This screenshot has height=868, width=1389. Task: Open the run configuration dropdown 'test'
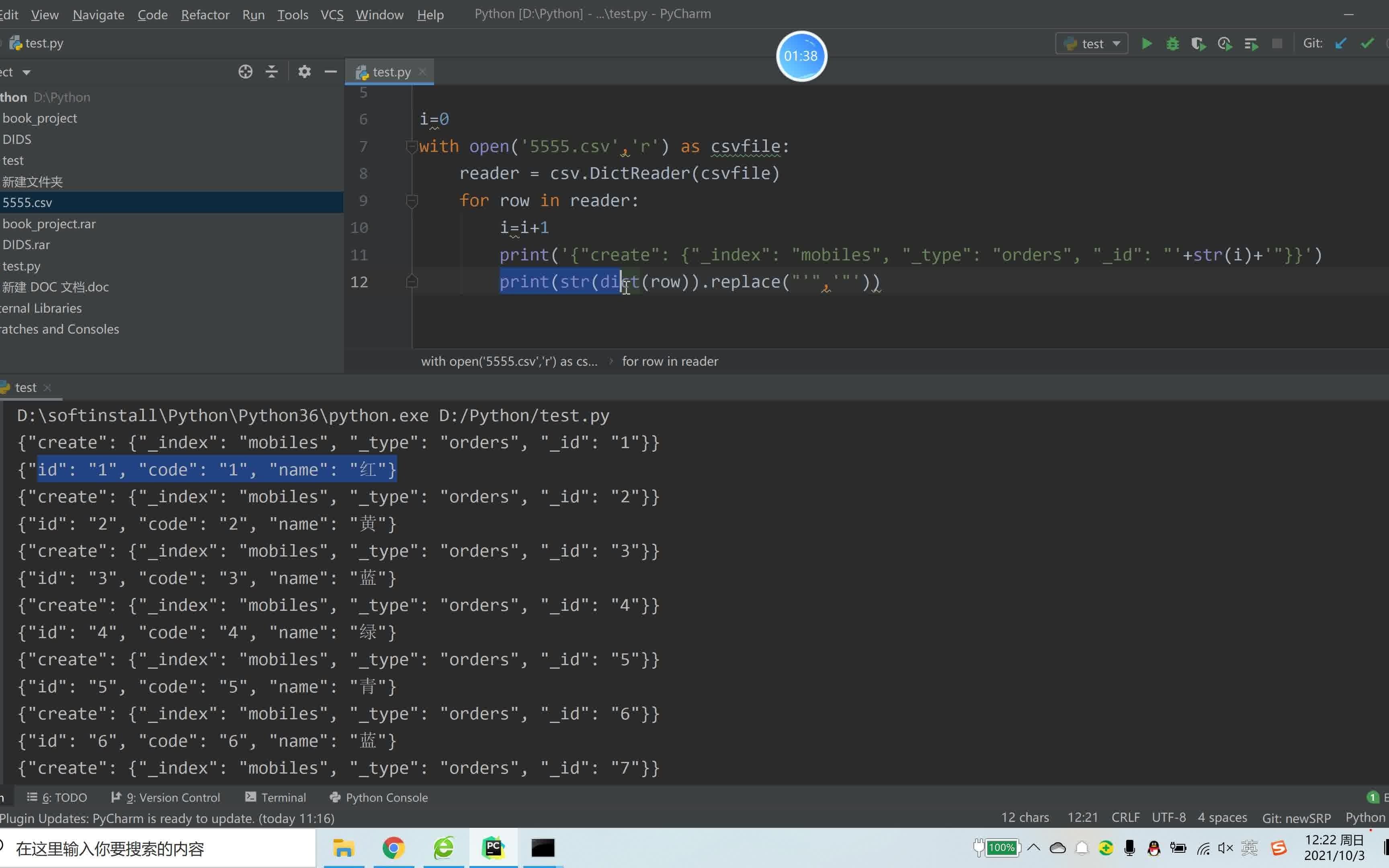[x=1092, y=44]
